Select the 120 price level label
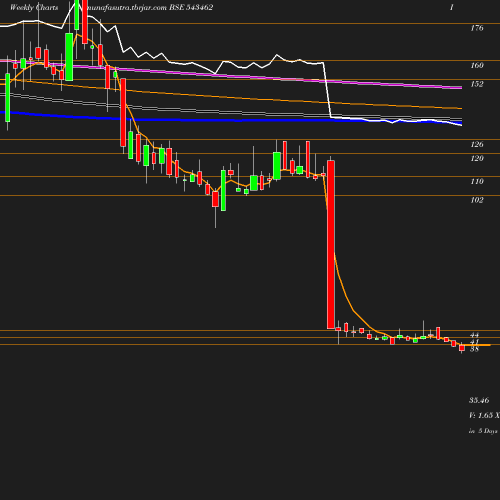Screen dimensions: 500x500 pyautogui.click(x=477, y=158)
